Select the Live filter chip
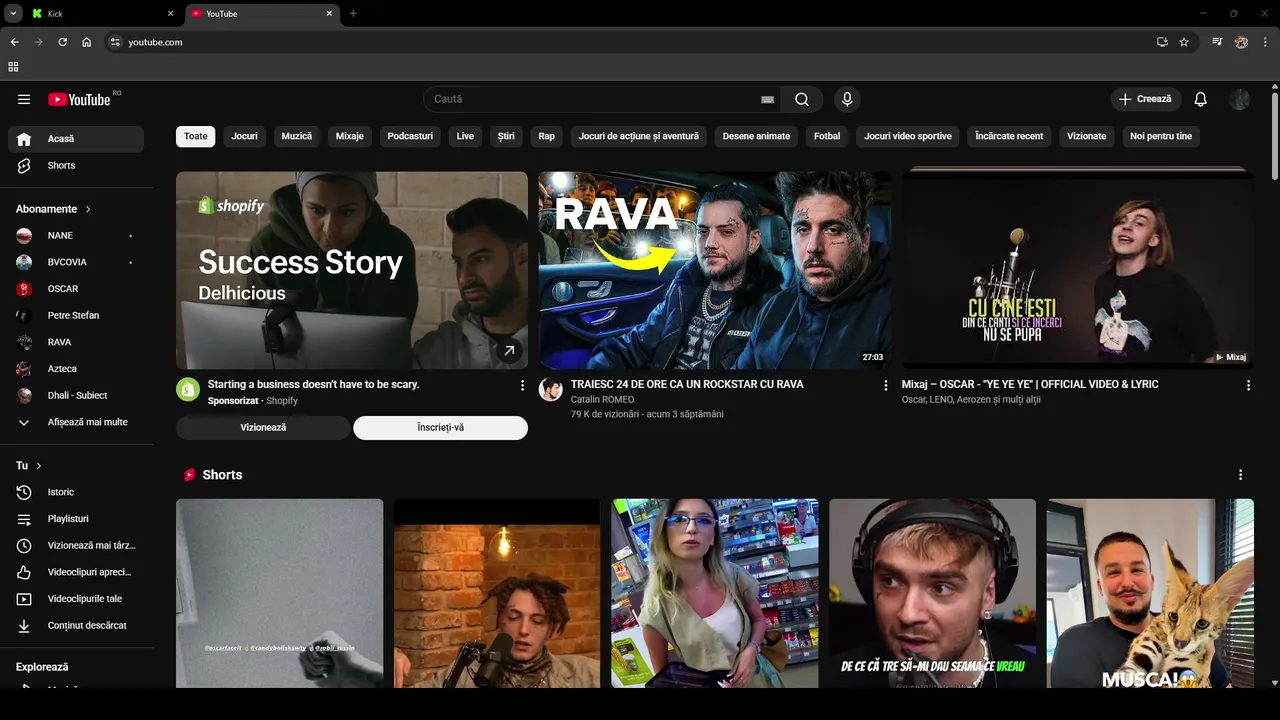The image size is (1280, 720). [x=465, y=136]
